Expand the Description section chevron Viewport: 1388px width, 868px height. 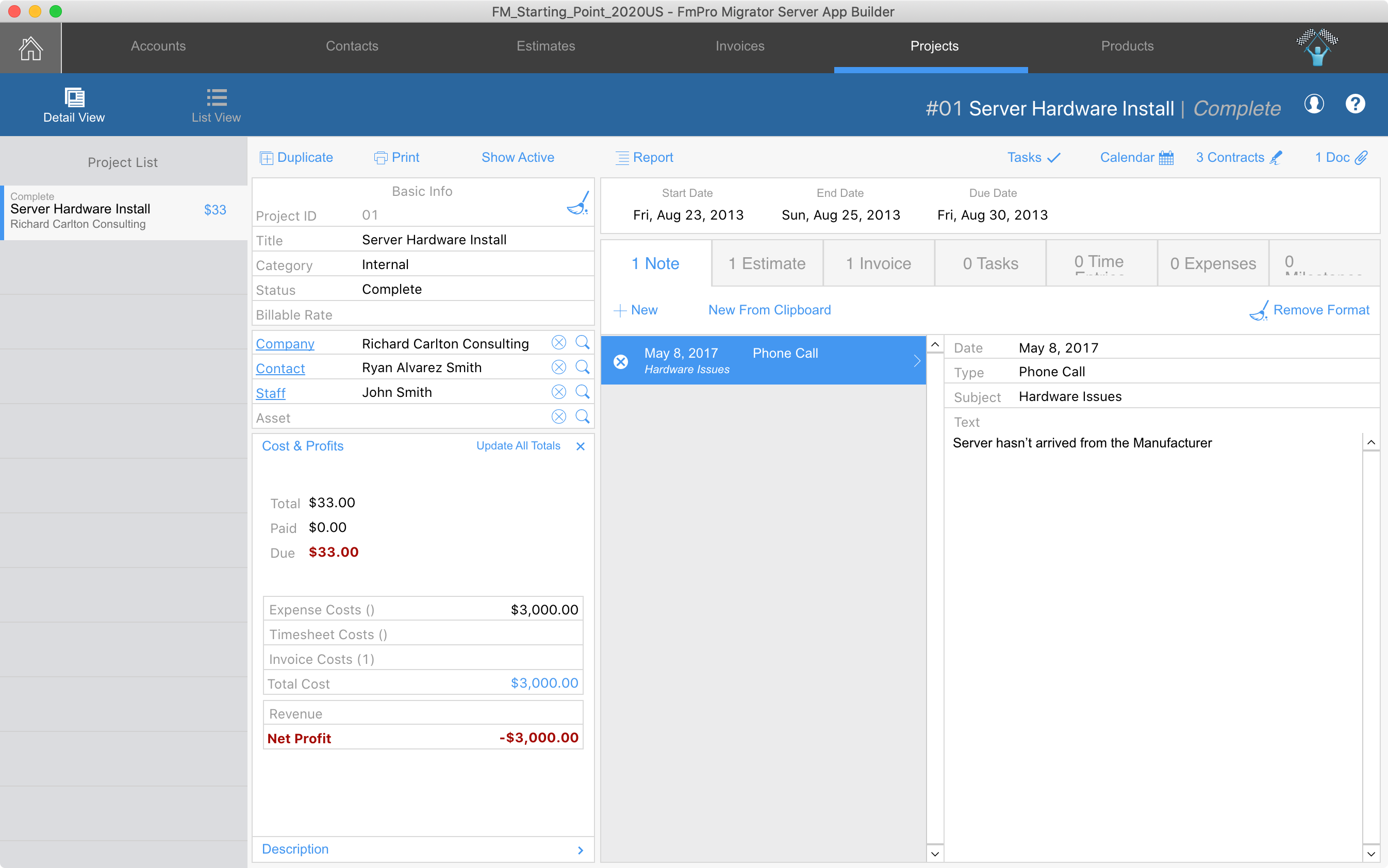[x=580, y=850]
